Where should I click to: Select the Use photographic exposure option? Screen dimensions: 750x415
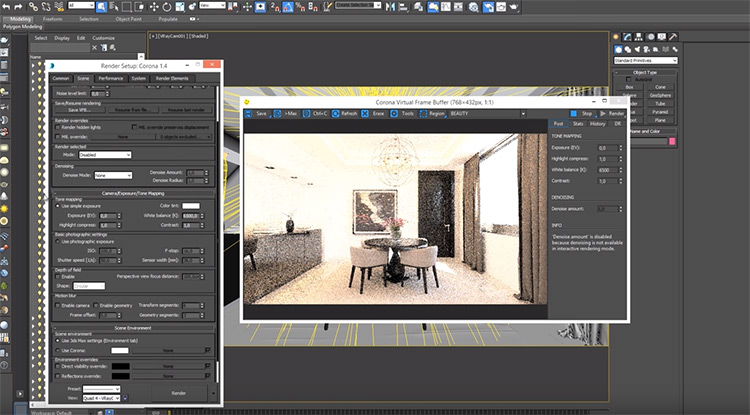click(57, 241)
